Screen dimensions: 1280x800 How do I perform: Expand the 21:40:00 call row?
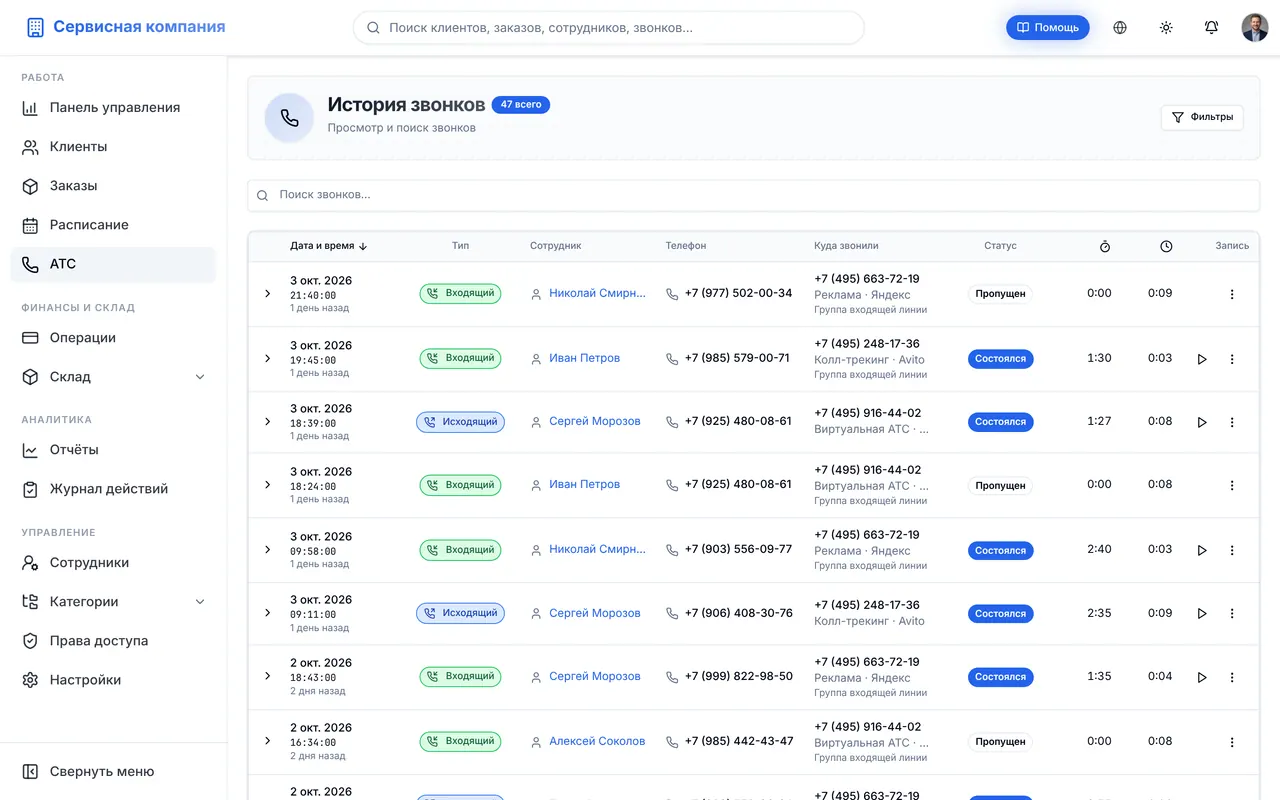(x=267, y=294)
